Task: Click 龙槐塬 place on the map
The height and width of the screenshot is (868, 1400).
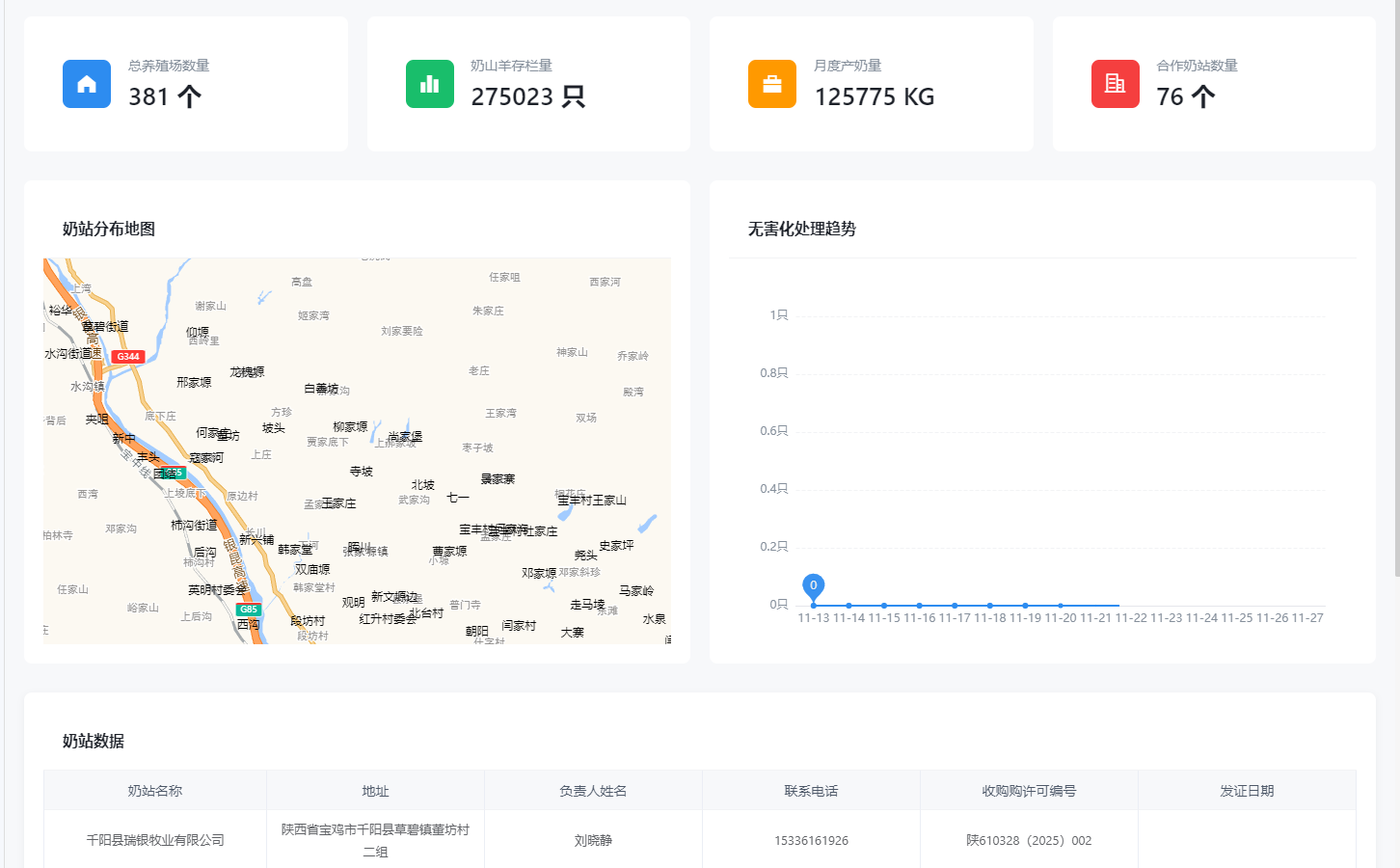Action: point(247,372)
